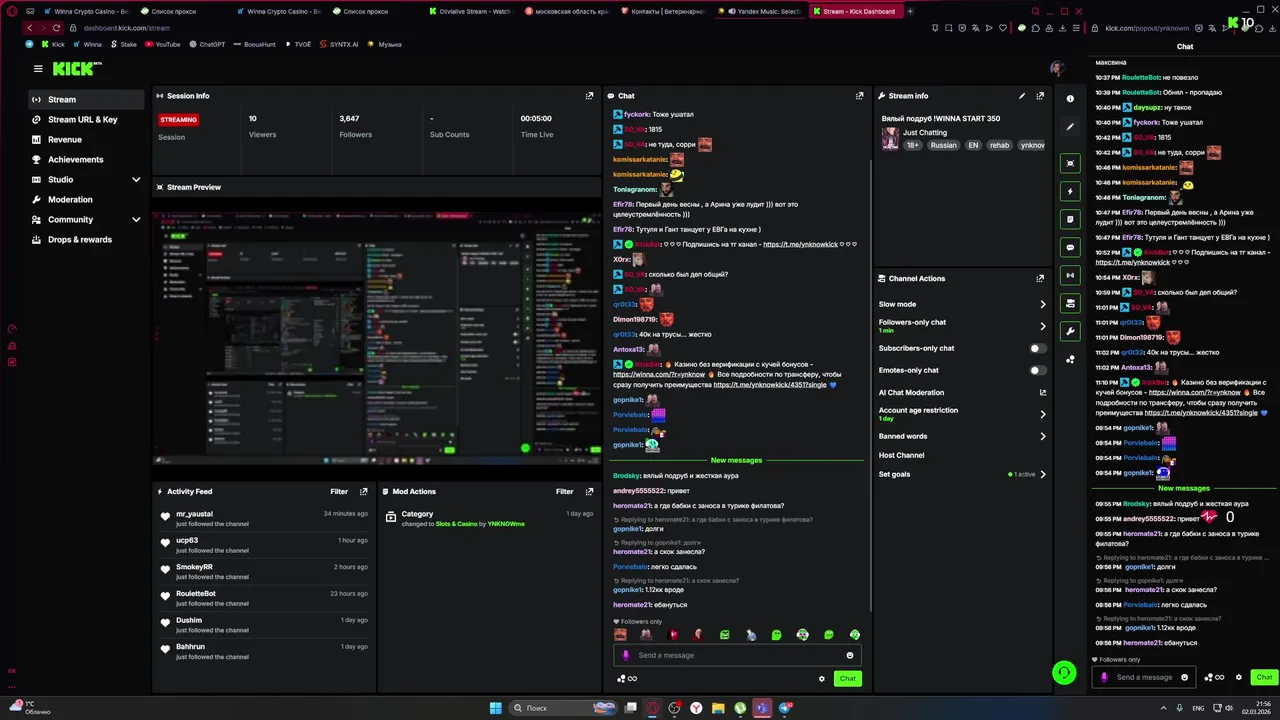Click the Chat send button in the popout chat

coord(1264,677)
